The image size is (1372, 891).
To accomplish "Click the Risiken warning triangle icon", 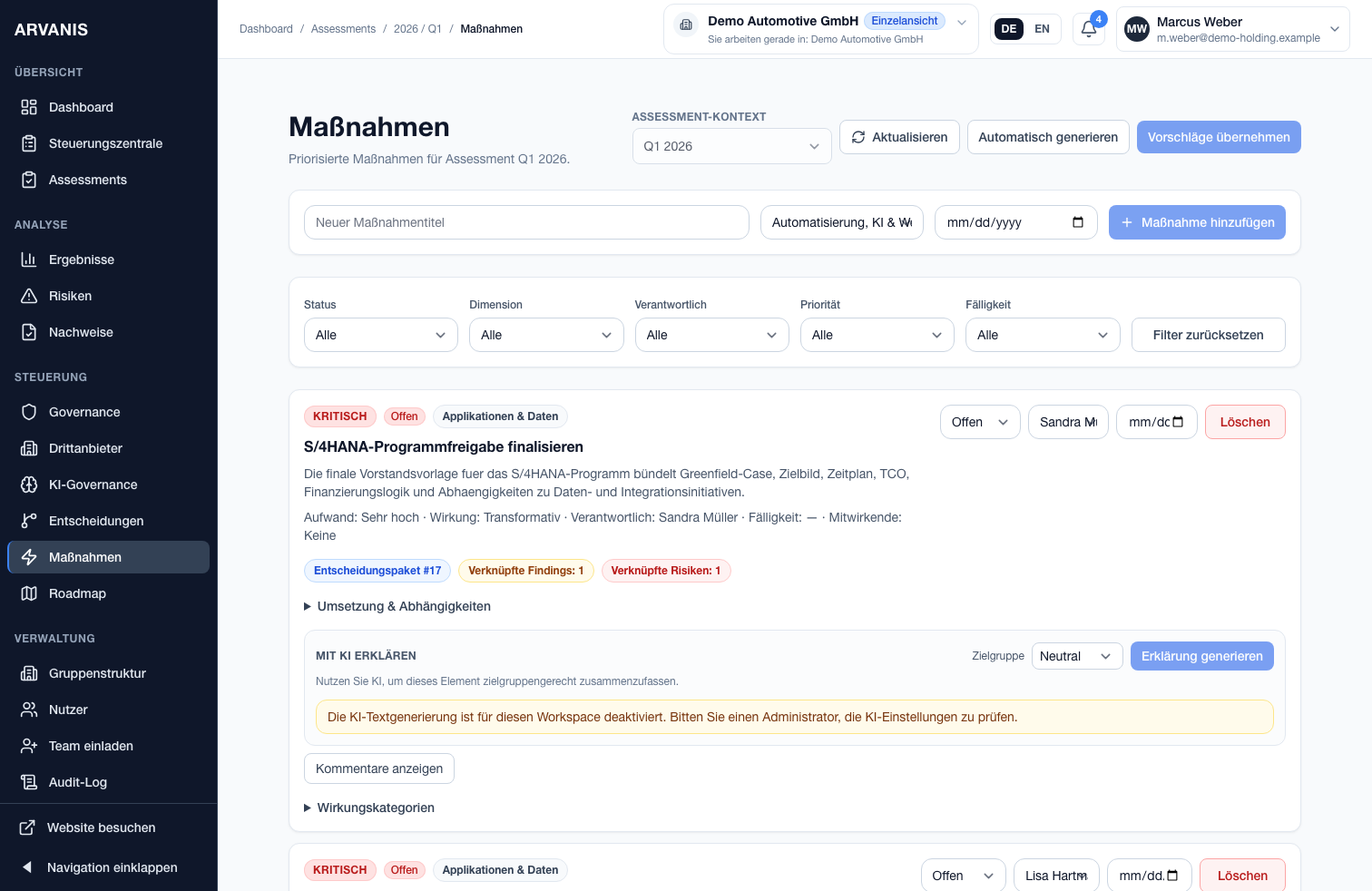I will click(29, 296).
